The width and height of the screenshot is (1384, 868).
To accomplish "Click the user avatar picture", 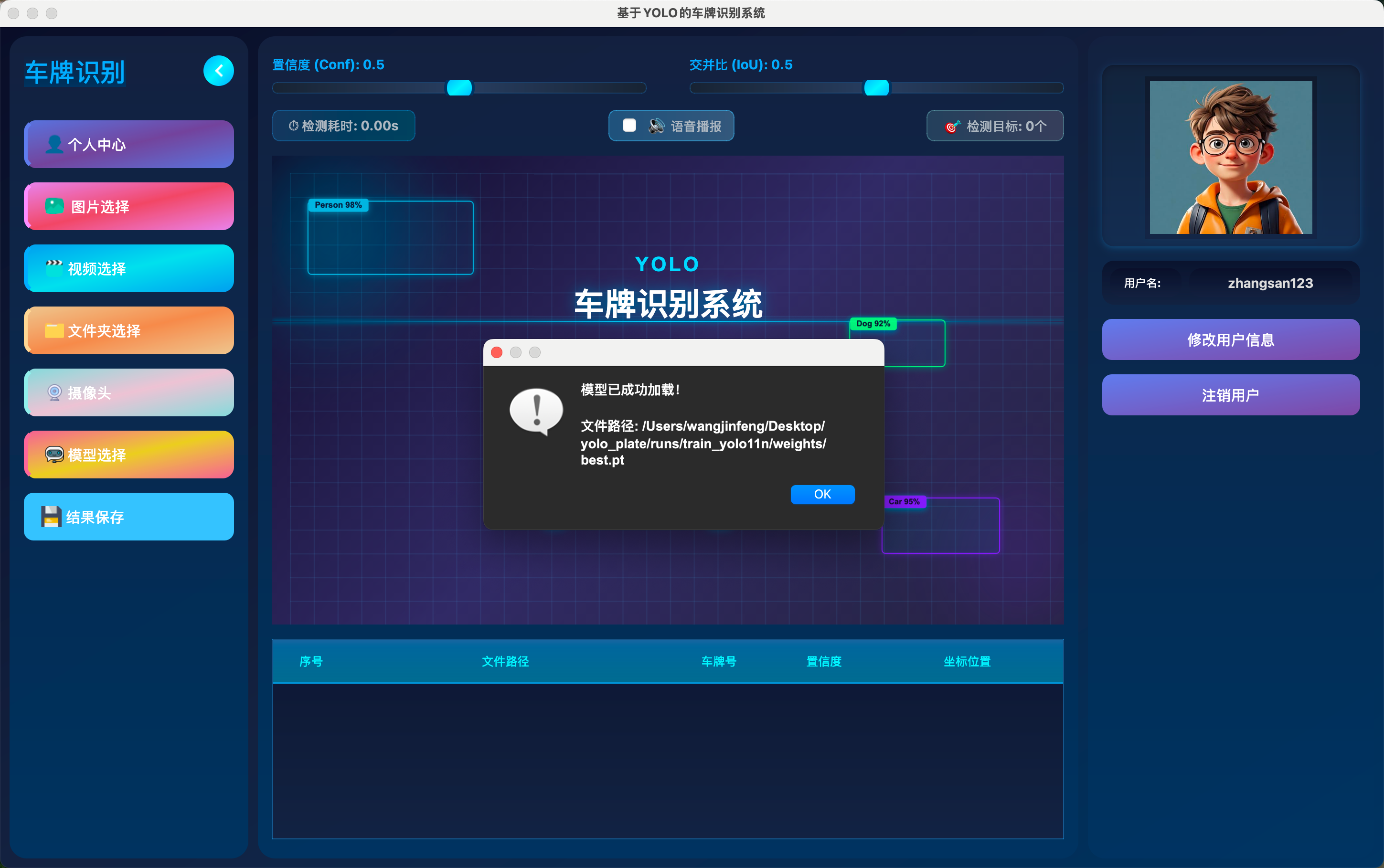I will click(x=1230, y=157).
